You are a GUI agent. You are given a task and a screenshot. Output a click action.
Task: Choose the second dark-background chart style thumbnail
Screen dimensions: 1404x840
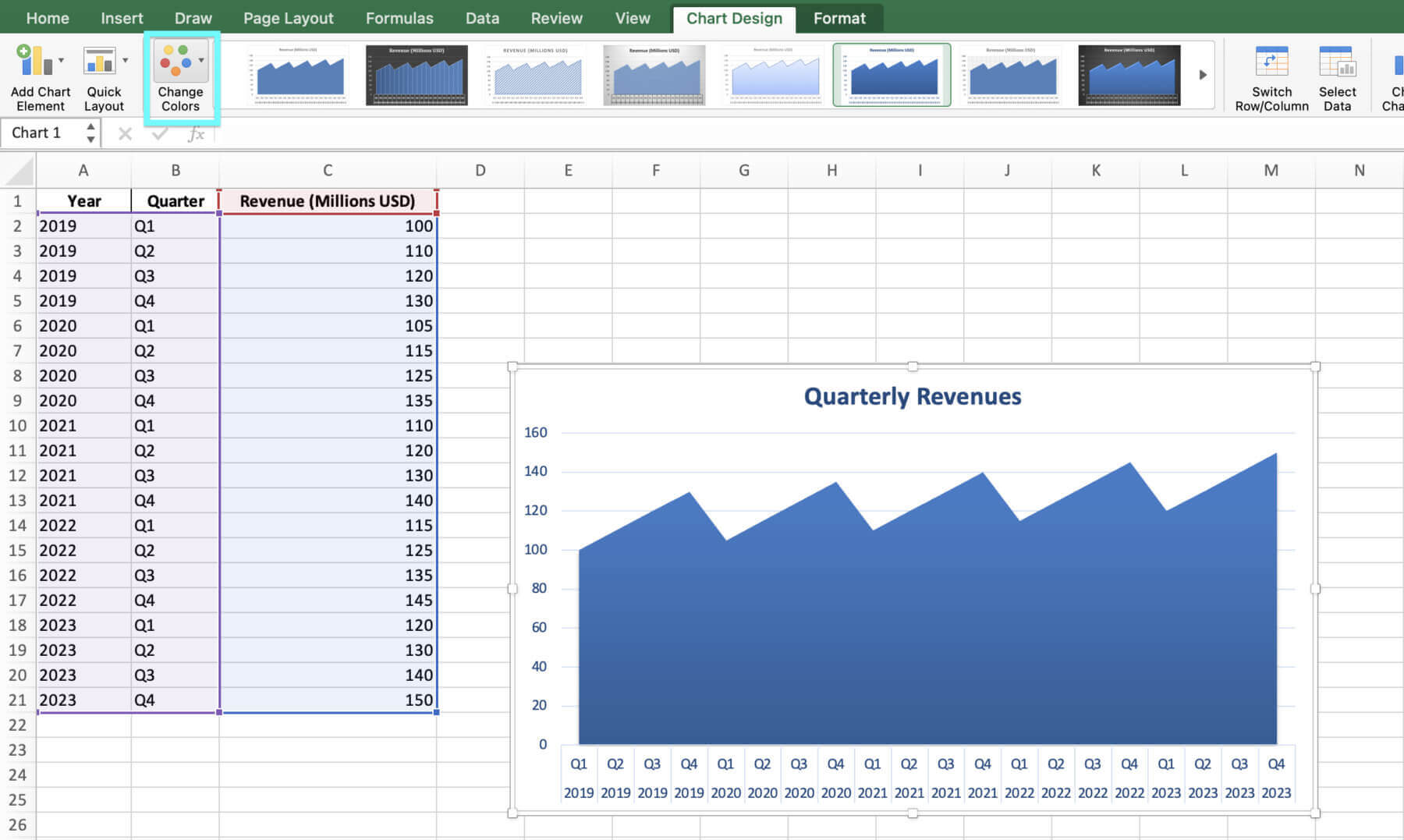[417, 75]
